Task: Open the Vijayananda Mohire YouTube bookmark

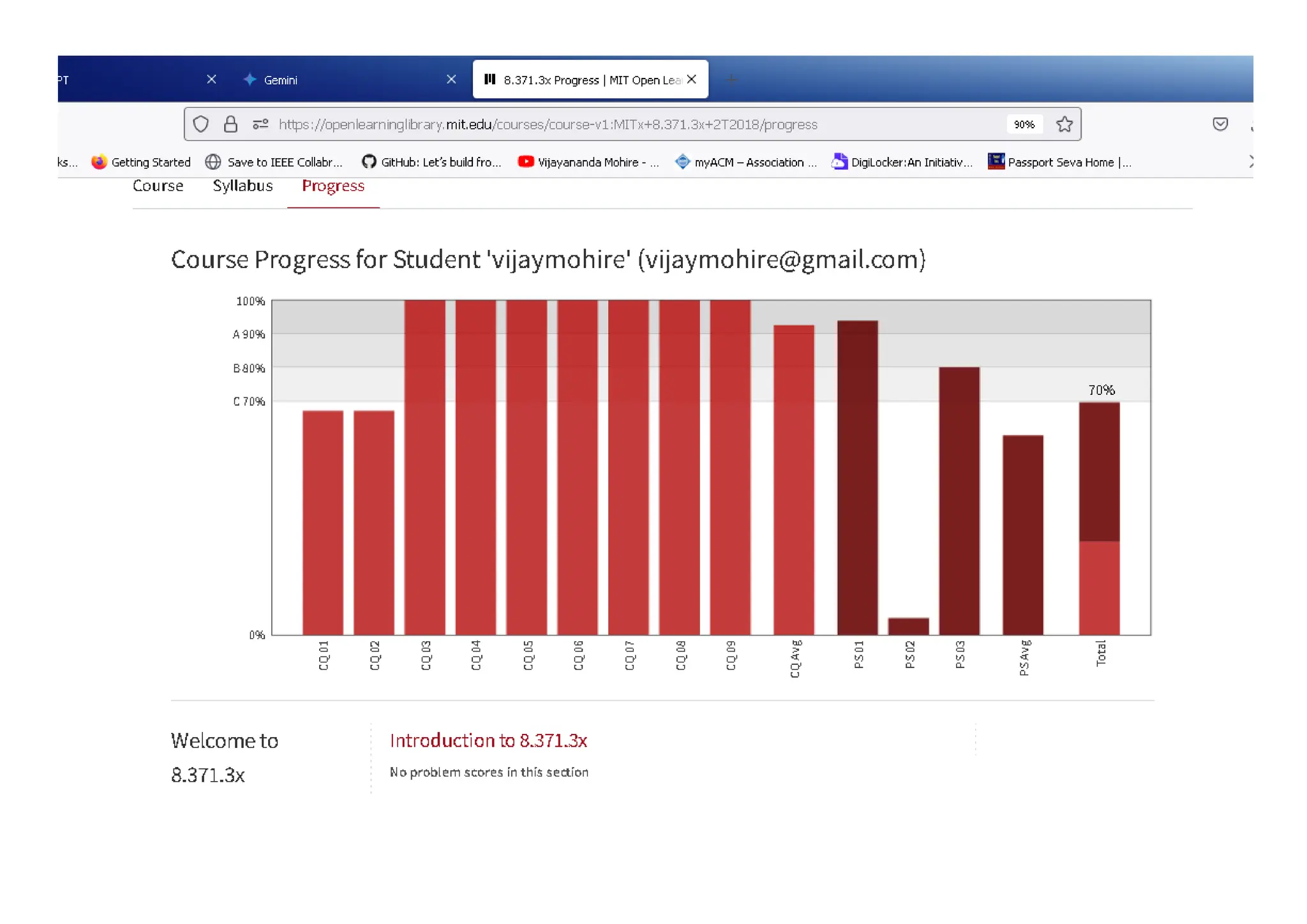Action: click(588, 162)
